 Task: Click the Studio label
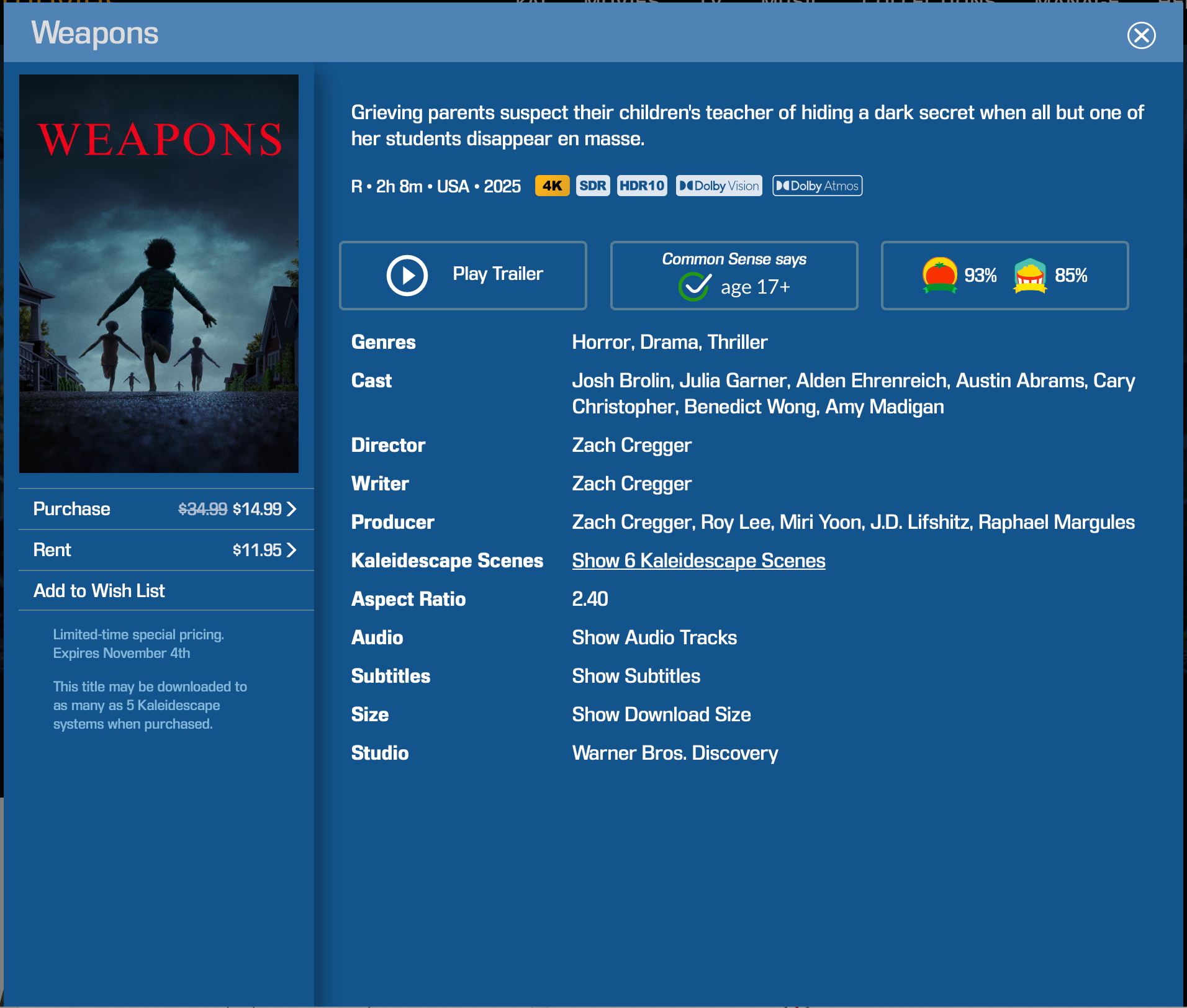point(380,753)
